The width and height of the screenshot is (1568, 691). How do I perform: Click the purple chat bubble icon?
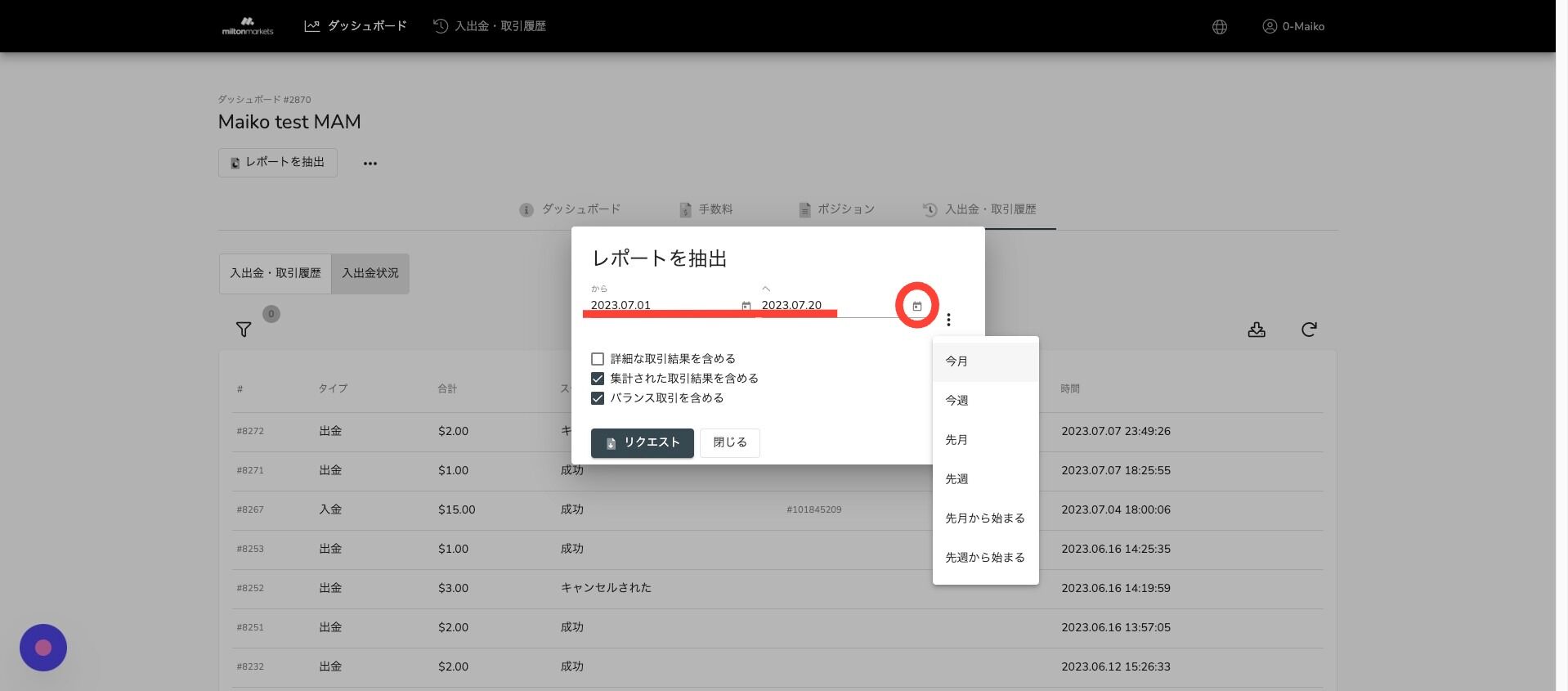point(43,648)
